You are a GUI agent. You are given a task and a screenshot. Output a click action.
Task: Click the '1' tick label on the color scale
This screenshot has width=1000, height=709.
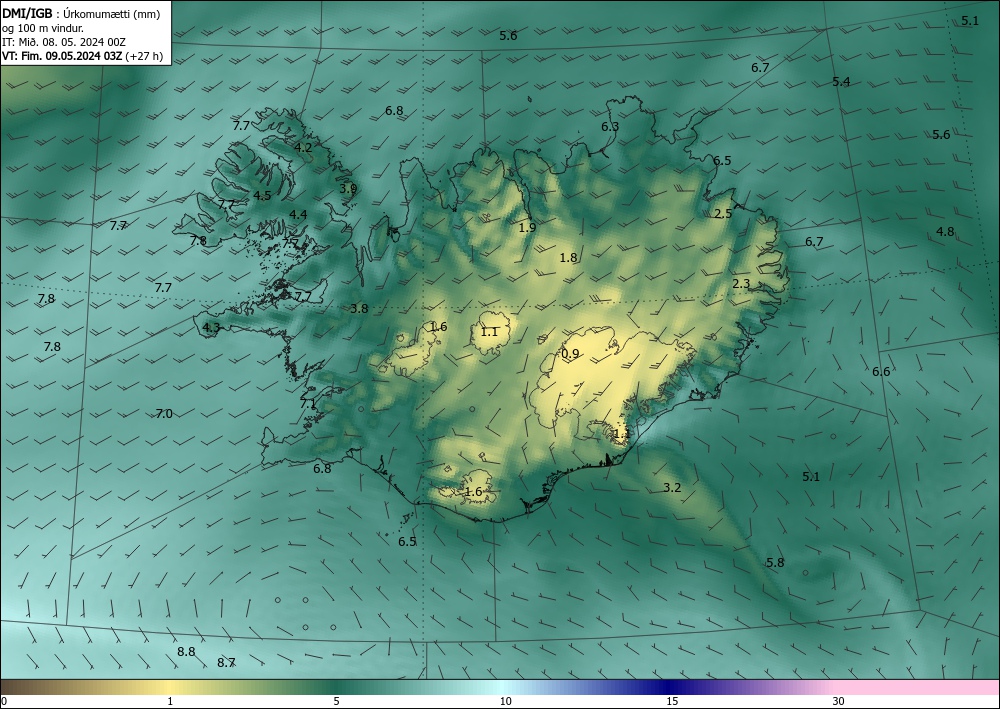coord(170,701)
